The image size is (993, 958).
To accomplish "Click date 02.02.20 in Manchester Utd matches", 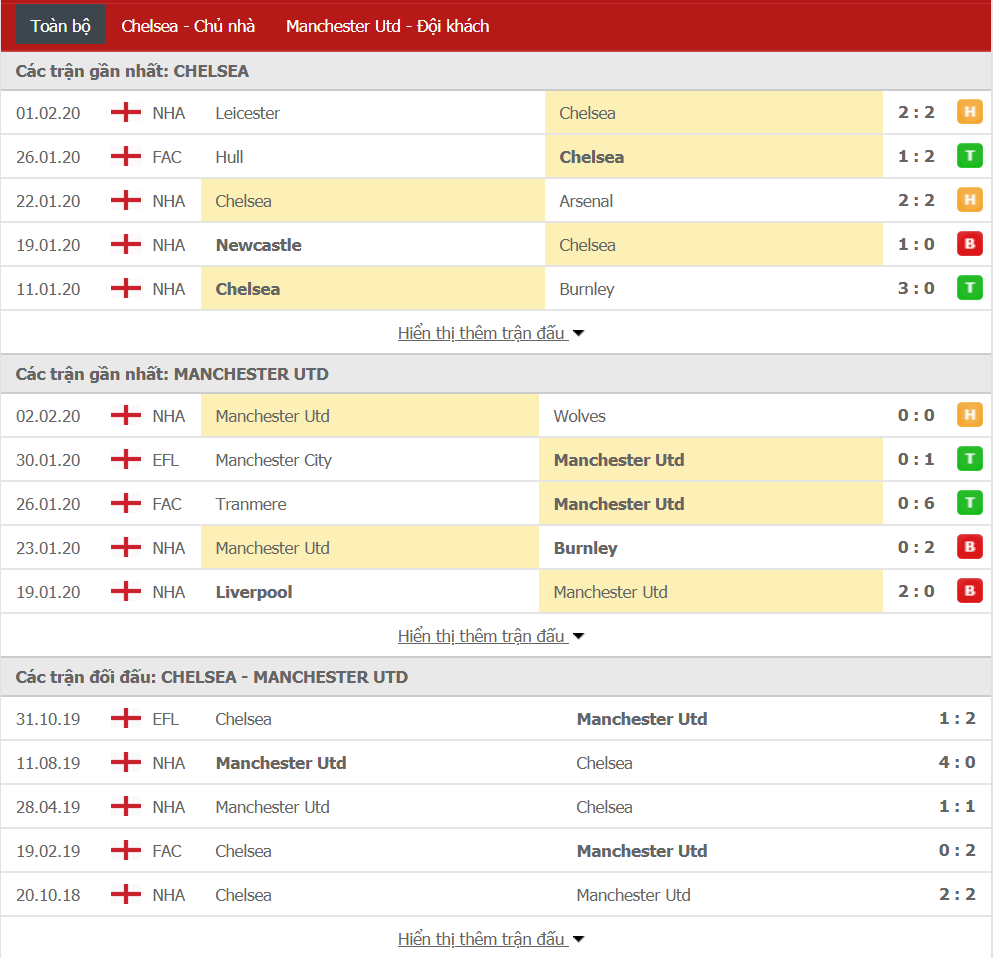I will pyautogui.click(x=48, y=417).
